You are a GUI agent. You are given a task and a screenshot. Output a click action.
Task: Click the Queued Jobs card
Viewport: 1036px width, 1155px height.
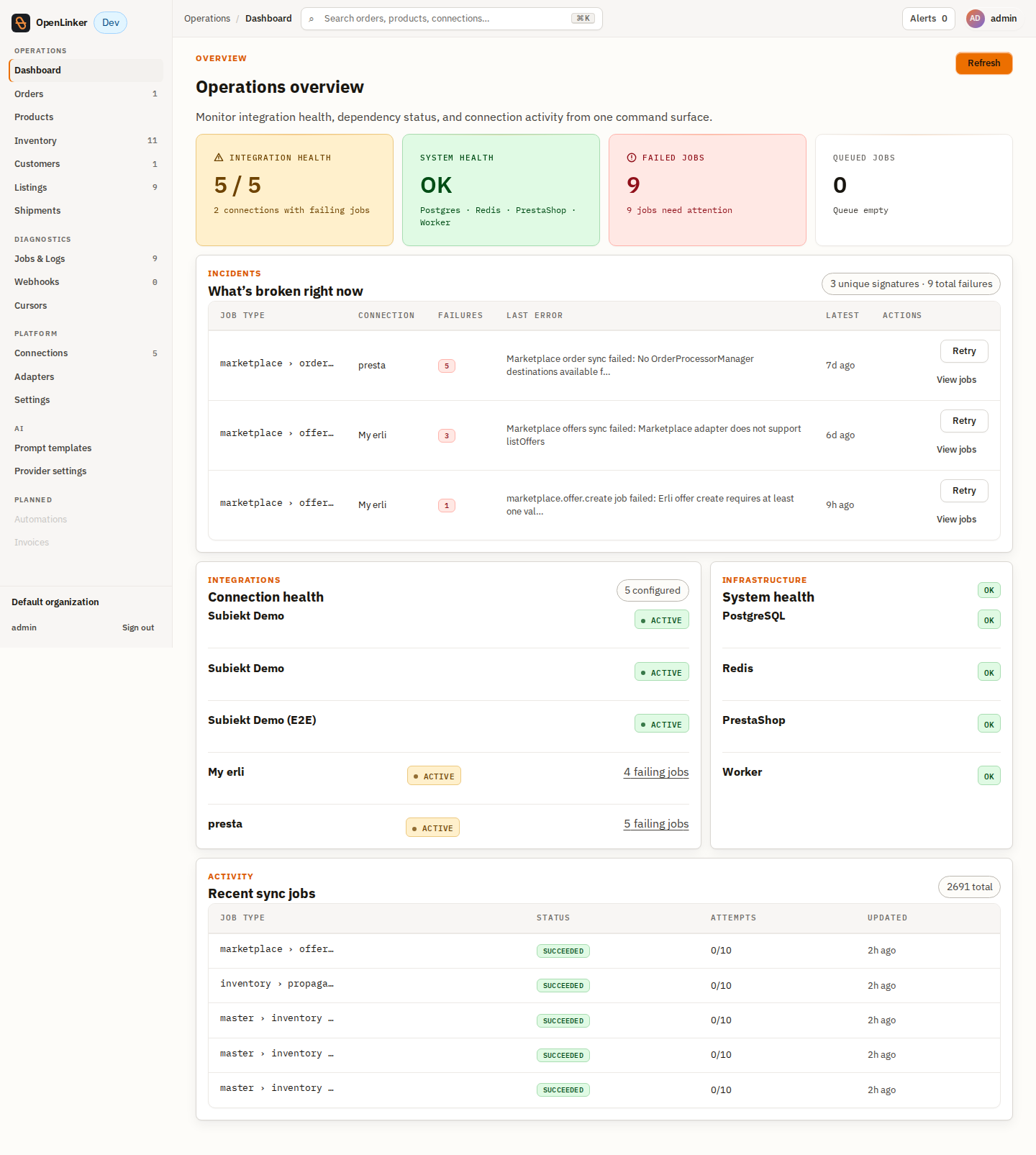[x=914, y=190]
